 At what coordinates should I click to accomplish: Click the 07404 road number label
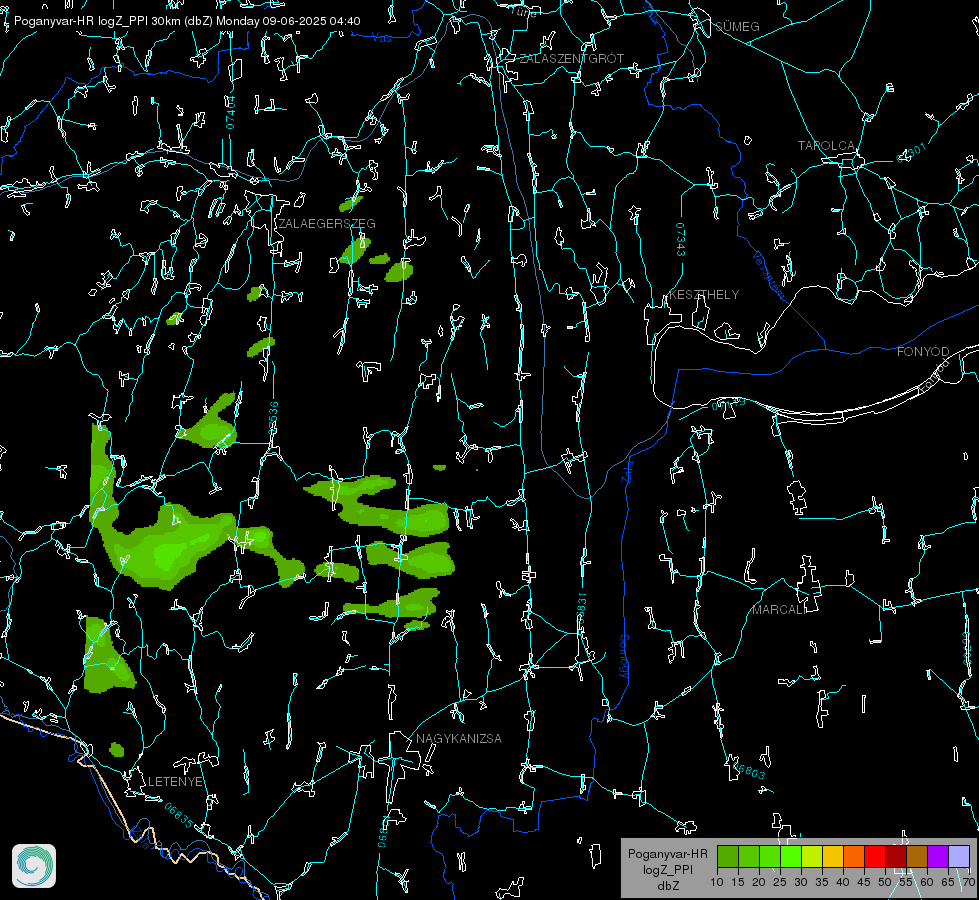tap(230, 112)
